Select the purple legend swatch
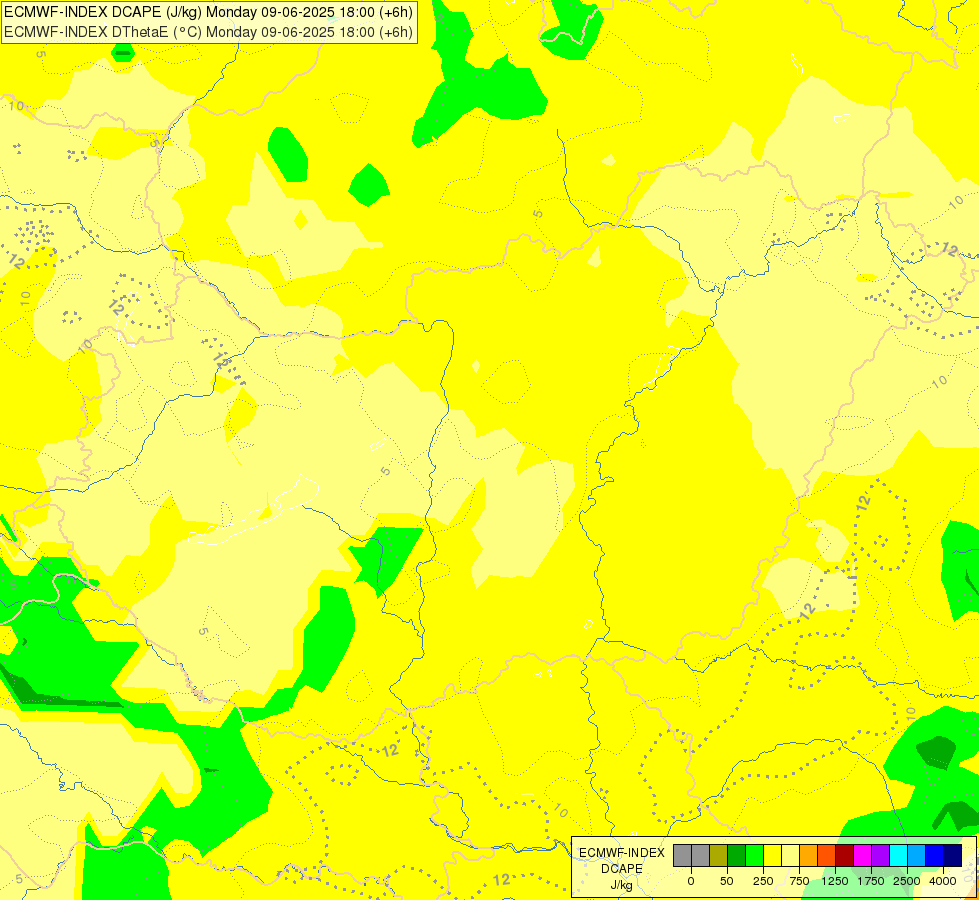Image resolution: width=979 pixels, height=900 pixels. coord(880,856)
